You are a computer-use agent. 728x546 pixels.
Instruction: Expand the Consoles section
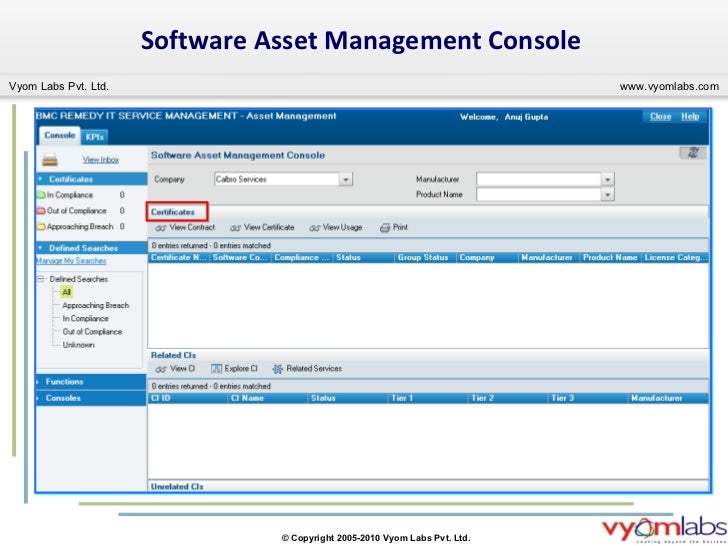91,398
